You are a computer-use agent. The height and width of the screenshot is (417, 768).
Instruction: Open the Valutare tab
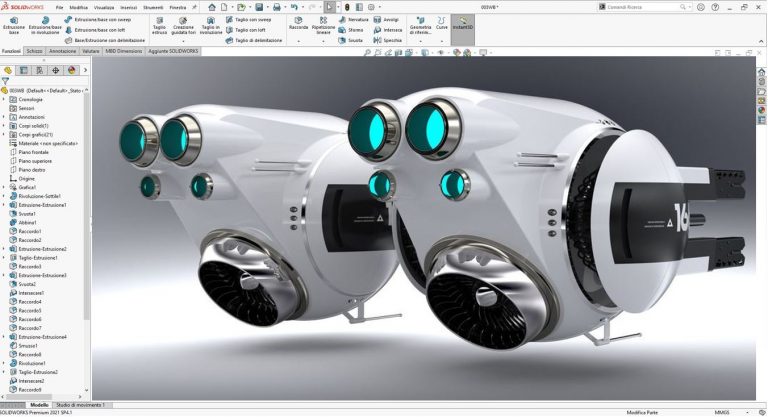click(x=90, y=49)
